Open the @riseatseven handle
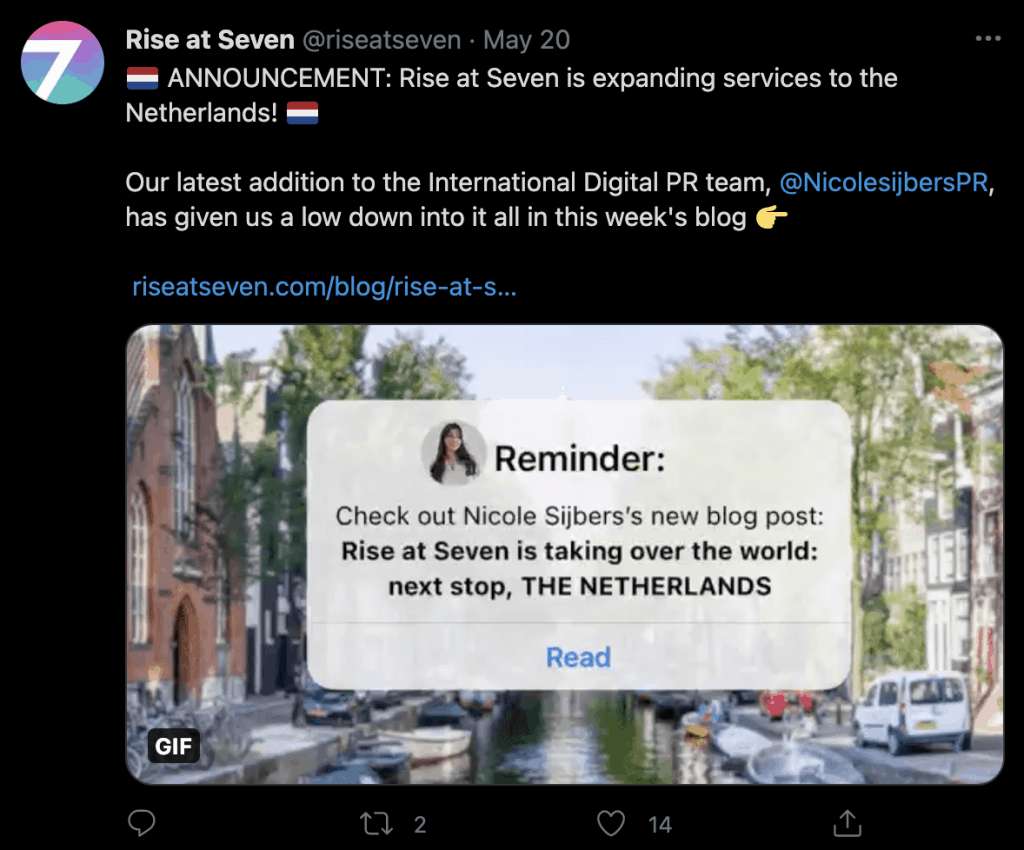This screenshot has width=1024, height=850. 381,40
